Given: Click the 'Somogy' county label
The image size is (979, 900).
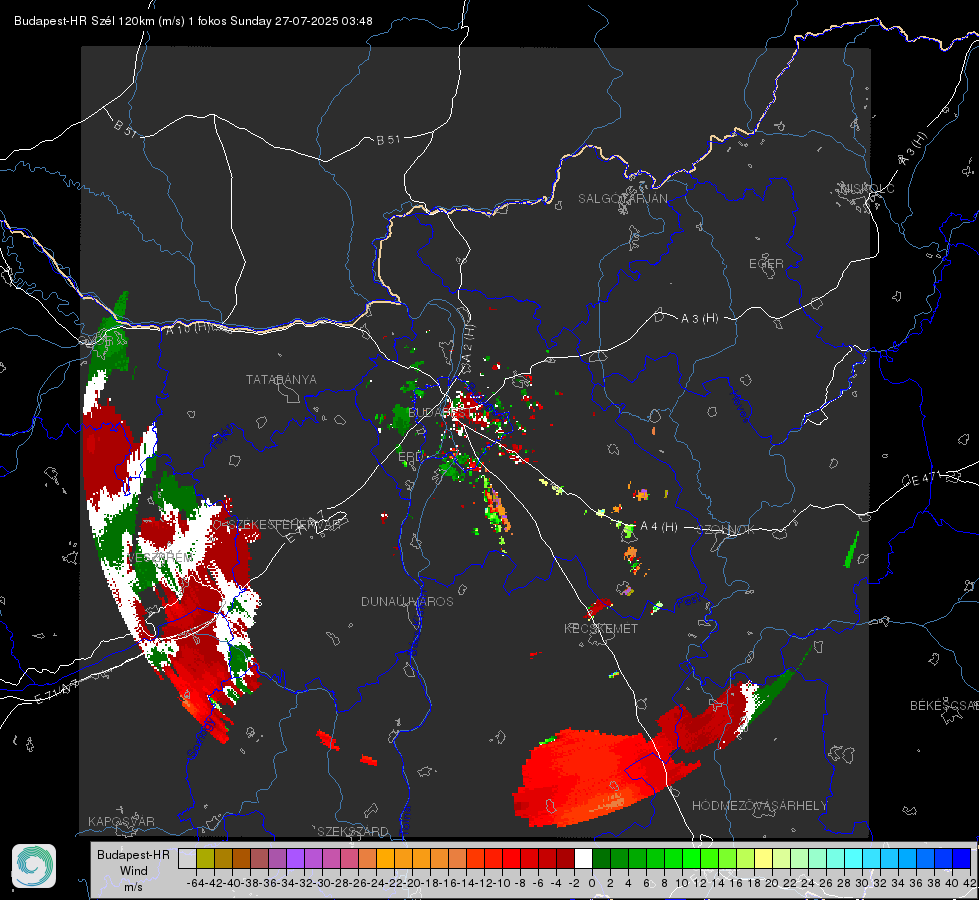Looking at the screenshot, I should [x=200, y=737].
